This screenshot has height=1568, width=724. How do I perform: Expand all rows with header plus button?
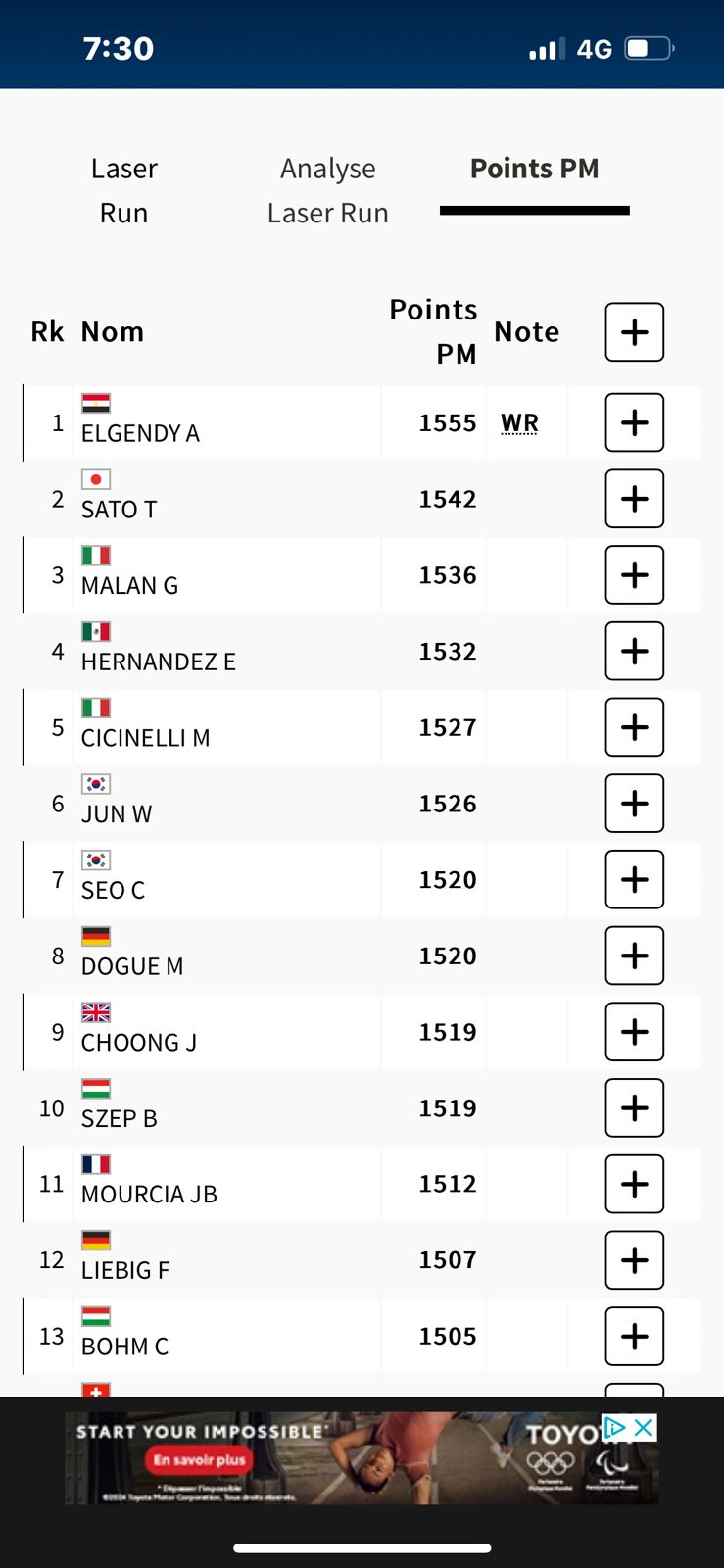pyautogui.click(x=634, y=332)
